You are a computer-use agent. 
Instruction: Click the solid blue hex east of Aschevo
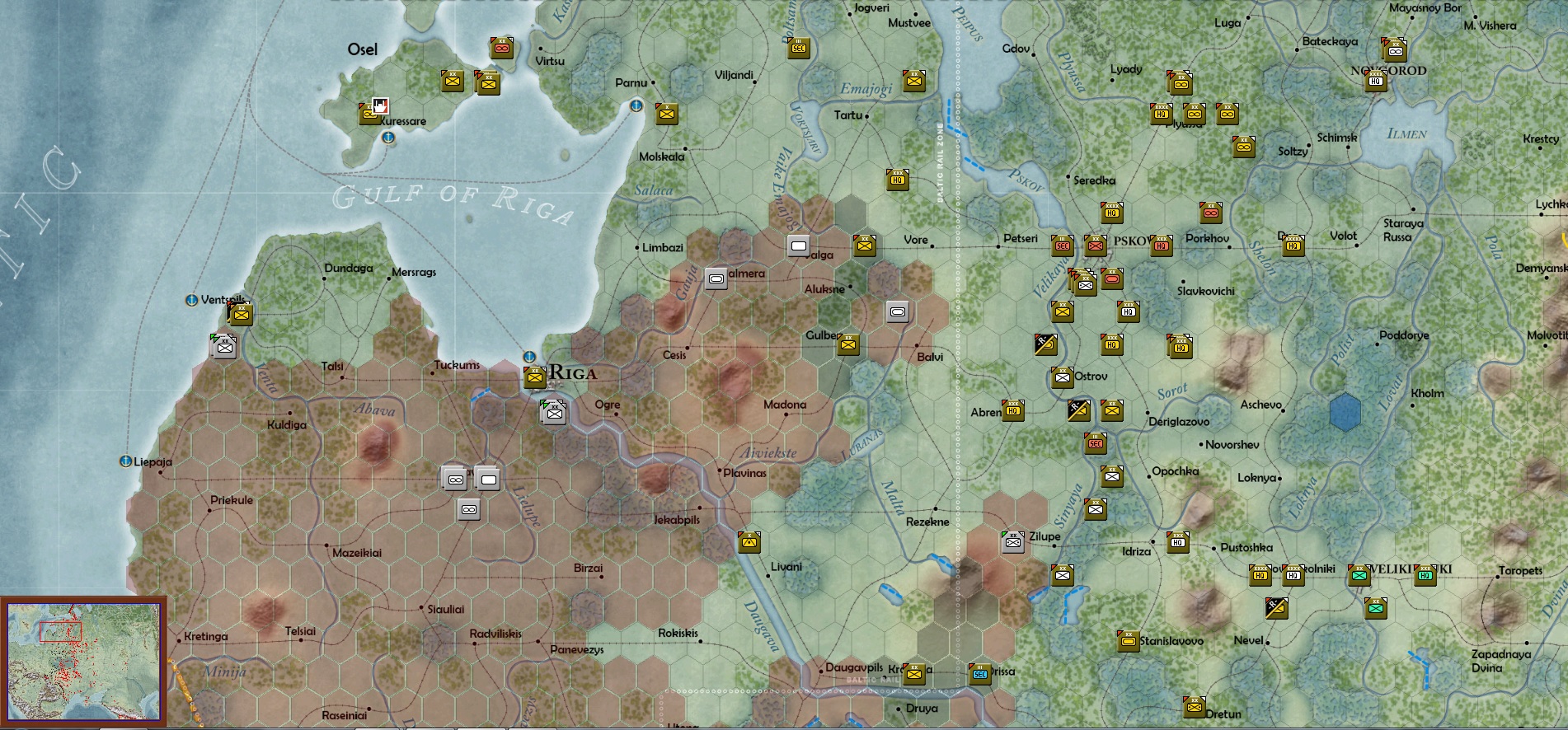click(x=1345, y=411)
